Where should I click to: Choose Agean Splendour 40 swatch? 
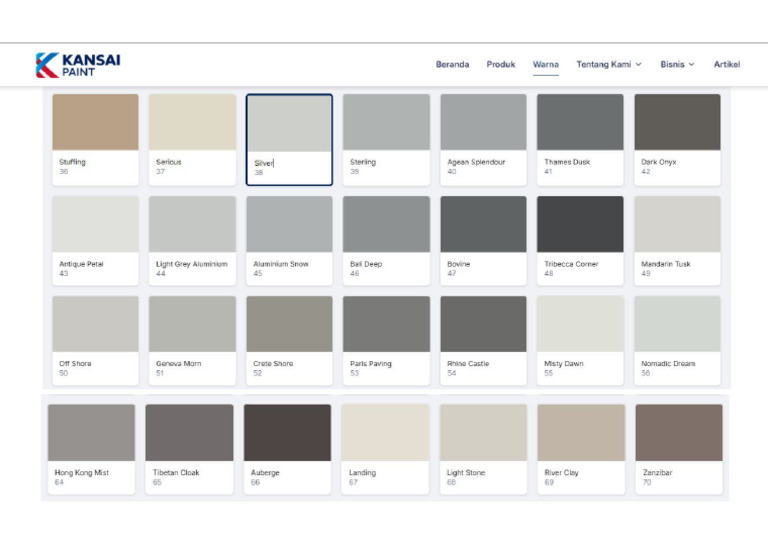(x=483, y=140)
